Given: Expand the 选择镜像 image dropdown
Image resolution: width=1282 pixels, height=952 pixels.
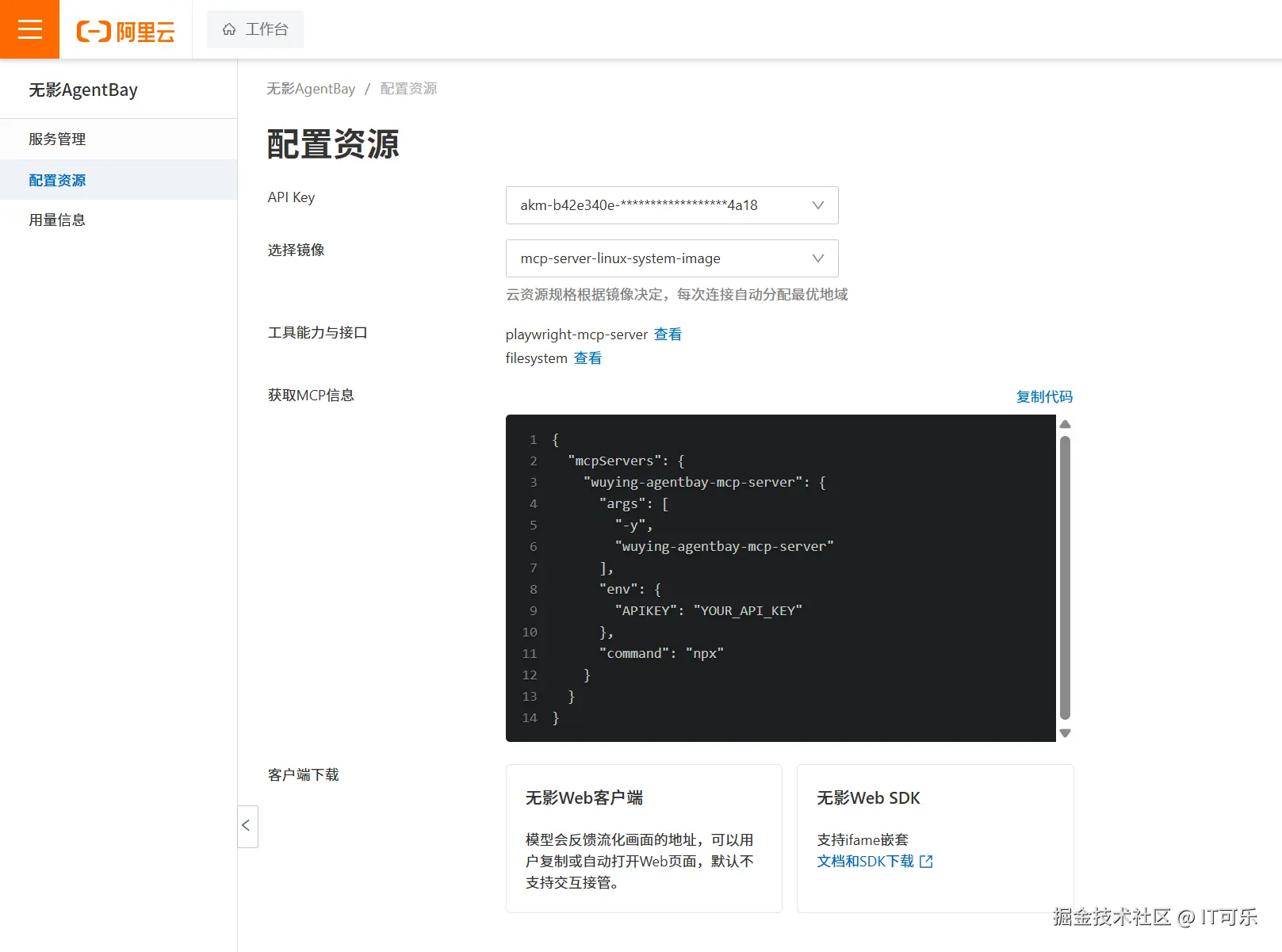Looking at the screenshot, I should click(672, 258).
